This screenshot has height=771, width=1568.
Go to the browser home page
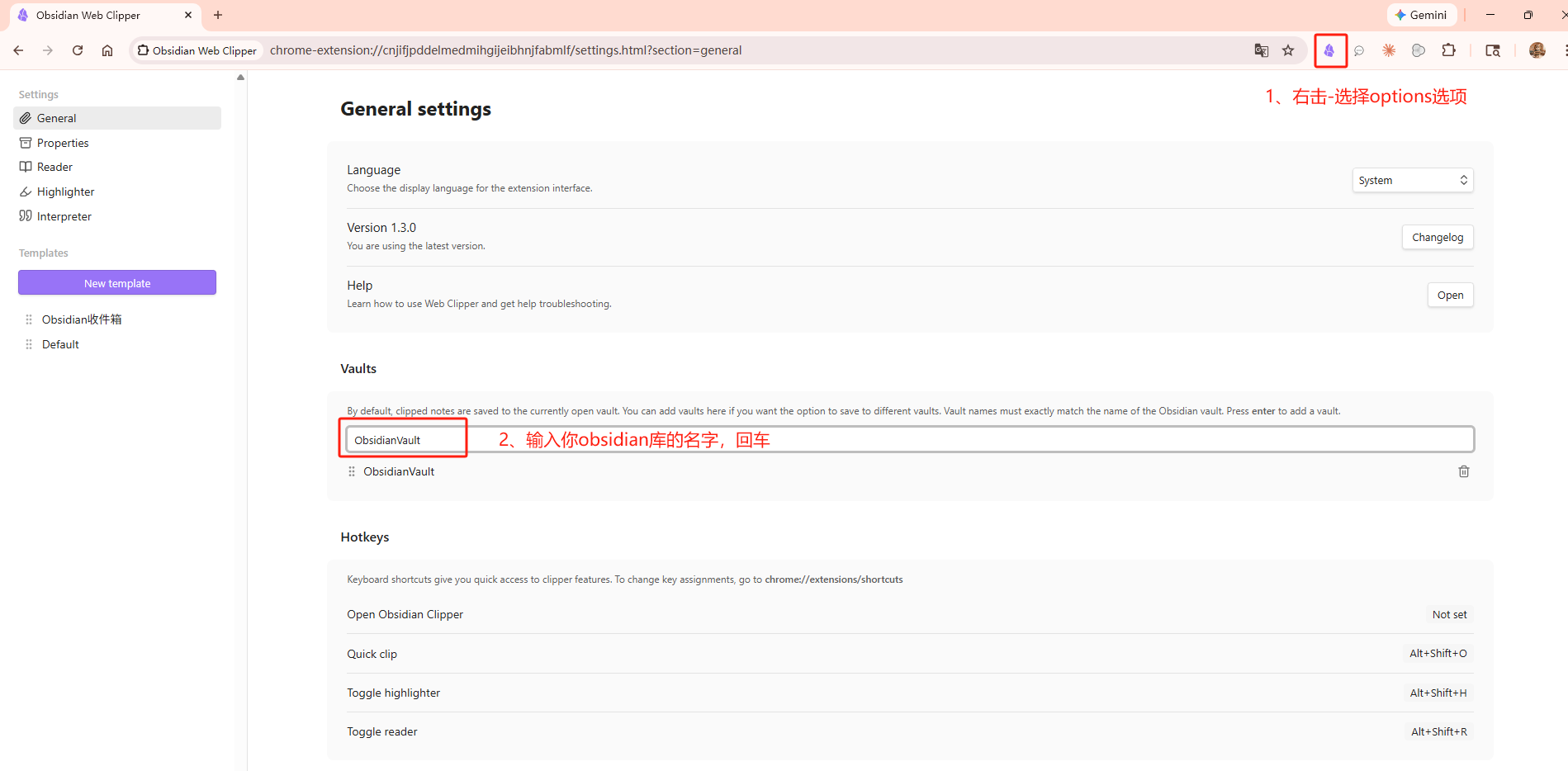point(107,50)
